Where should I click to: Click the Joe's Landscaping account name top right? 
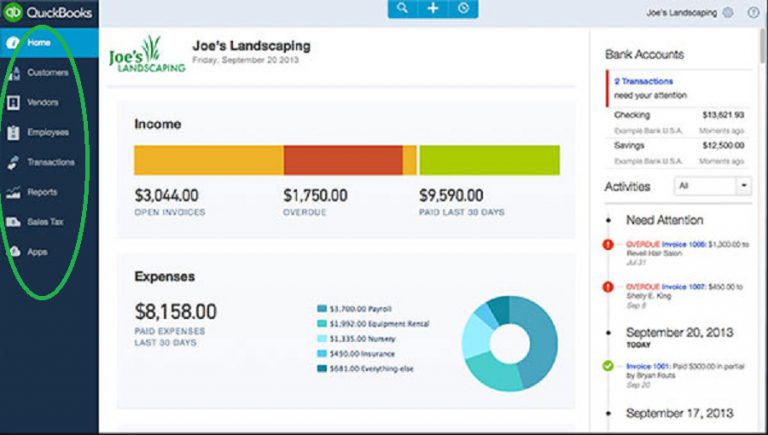click(681, 13)
